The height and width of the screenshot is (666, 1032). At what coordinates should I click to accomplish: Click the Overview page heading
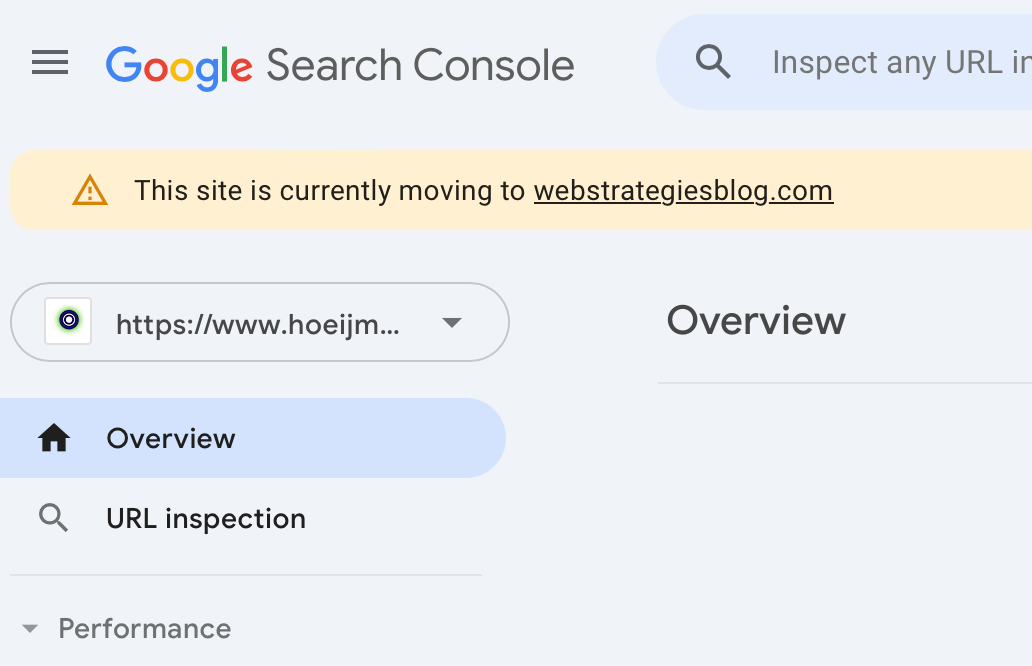pos(755,321)
